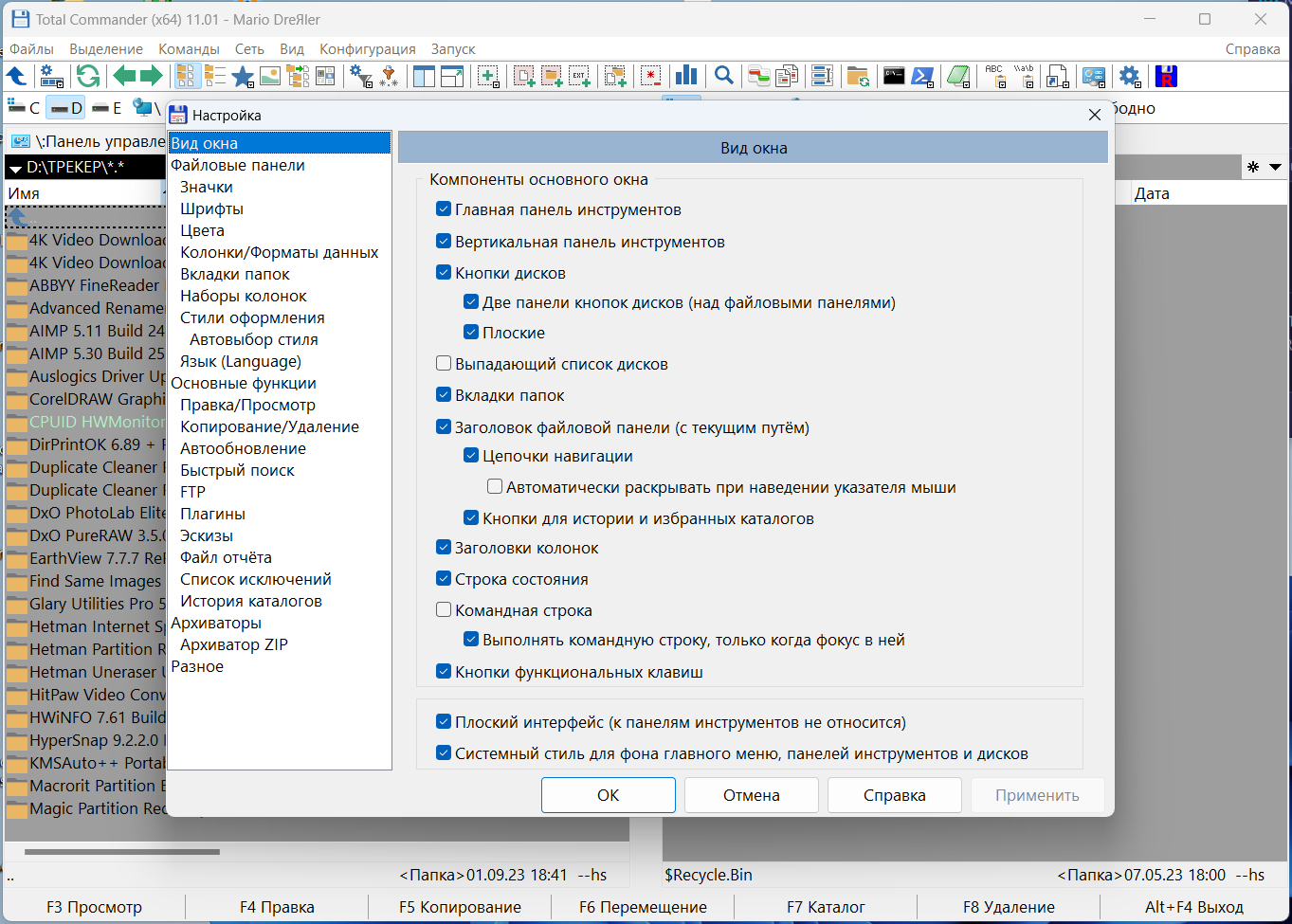Click left panel horizontal scrollbar thumb
Viewport: 1292px width, 924px height.
121,852
